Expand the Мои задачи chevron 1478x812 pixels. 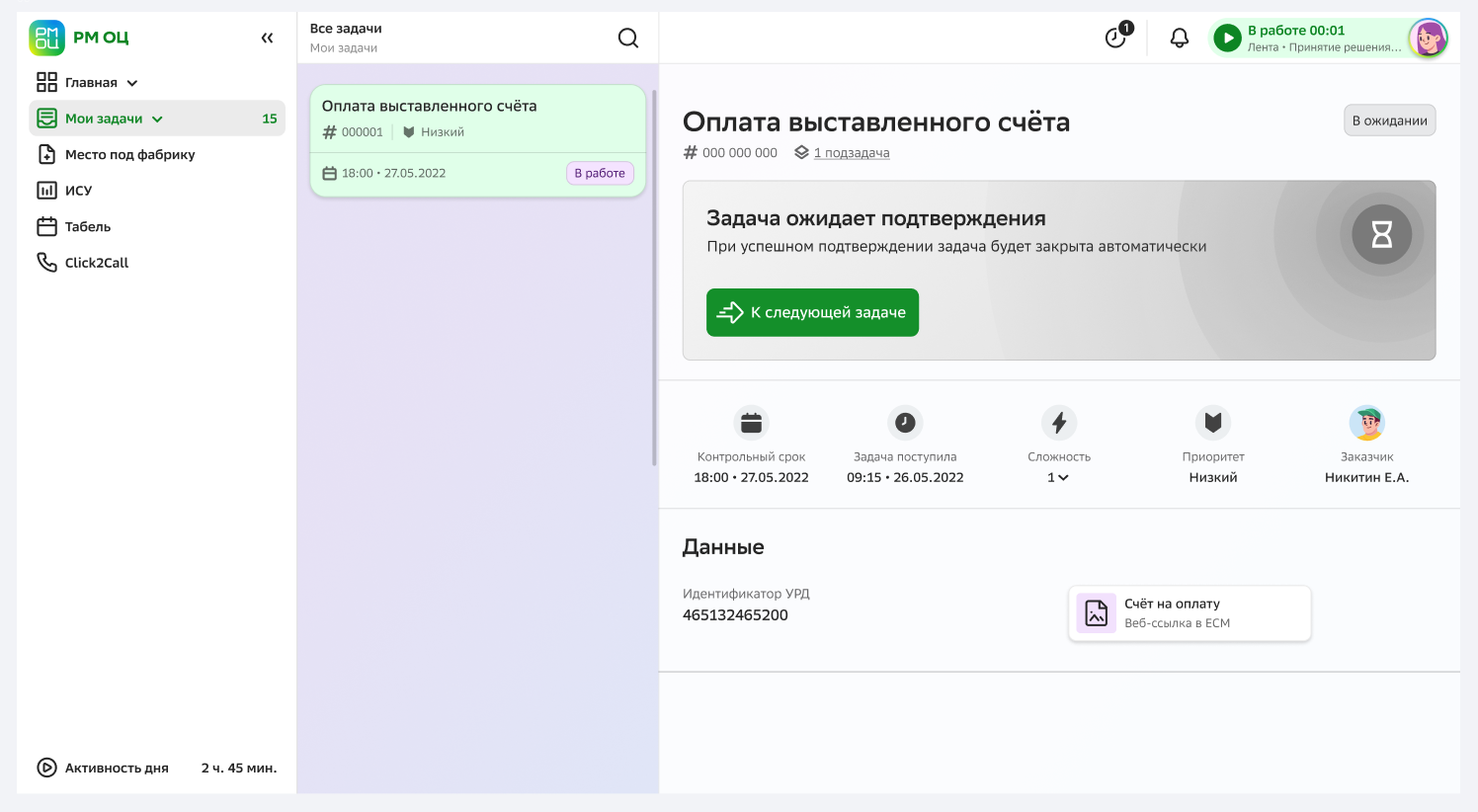click(x=157, y=120)
